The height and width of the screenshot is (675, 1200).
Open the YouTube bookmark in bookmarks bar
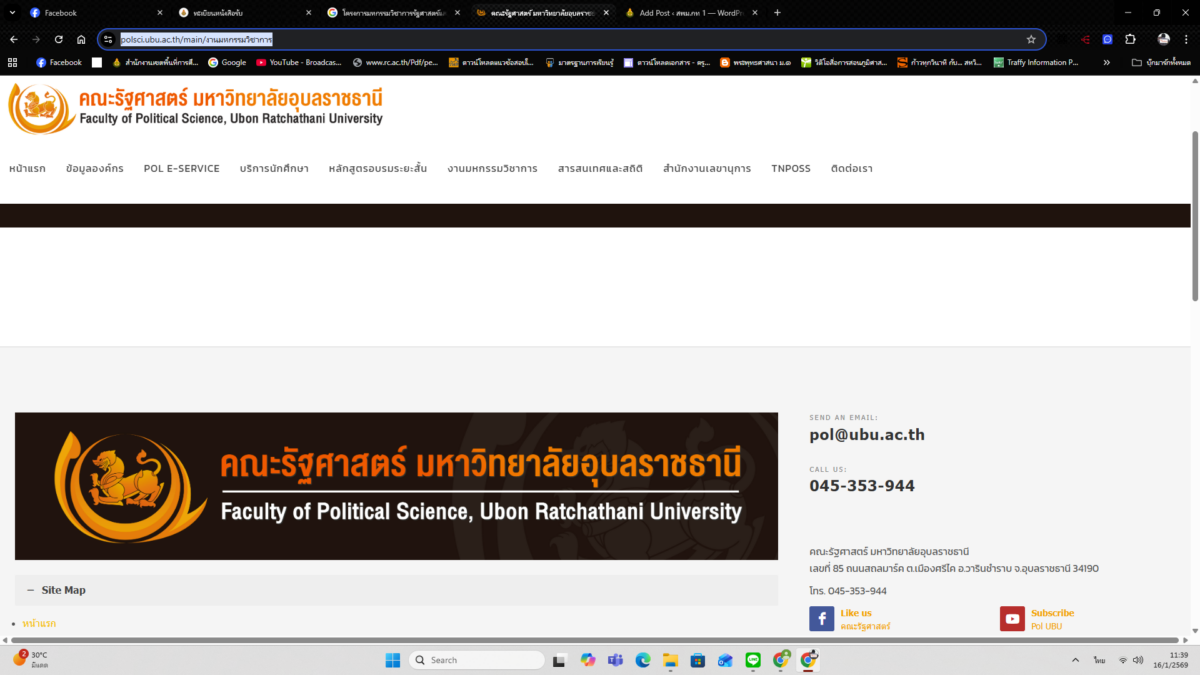(x=299, y=62)
